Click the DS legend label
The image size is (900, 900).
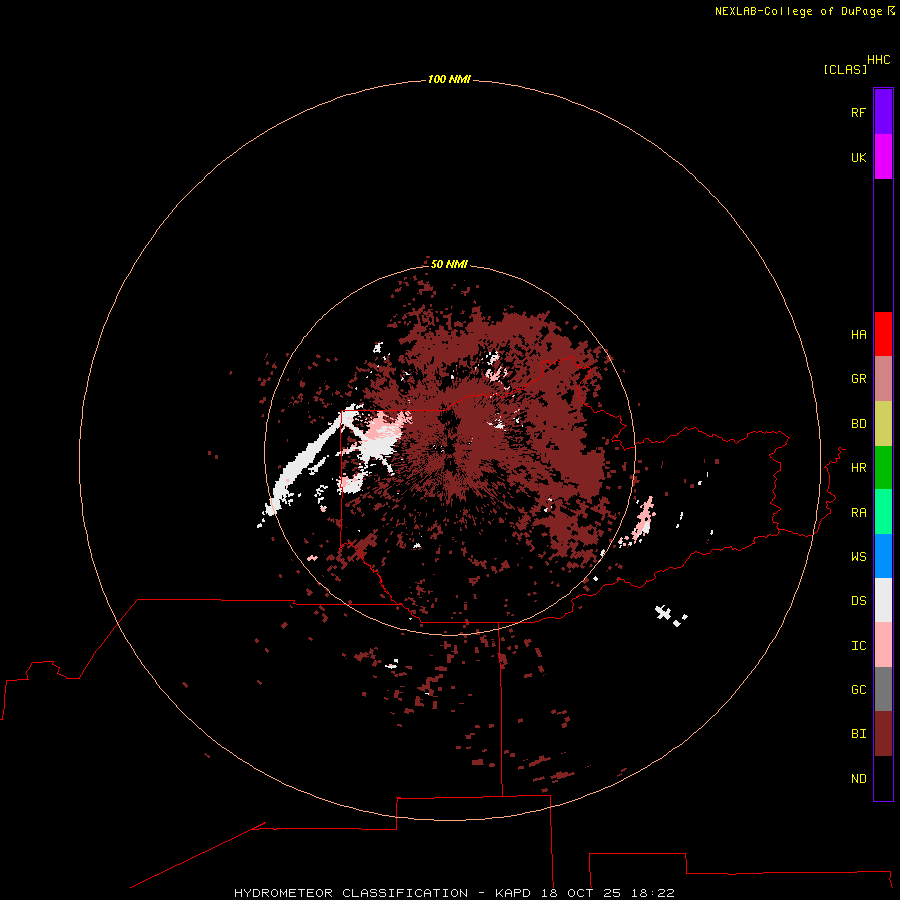(858, 601)
